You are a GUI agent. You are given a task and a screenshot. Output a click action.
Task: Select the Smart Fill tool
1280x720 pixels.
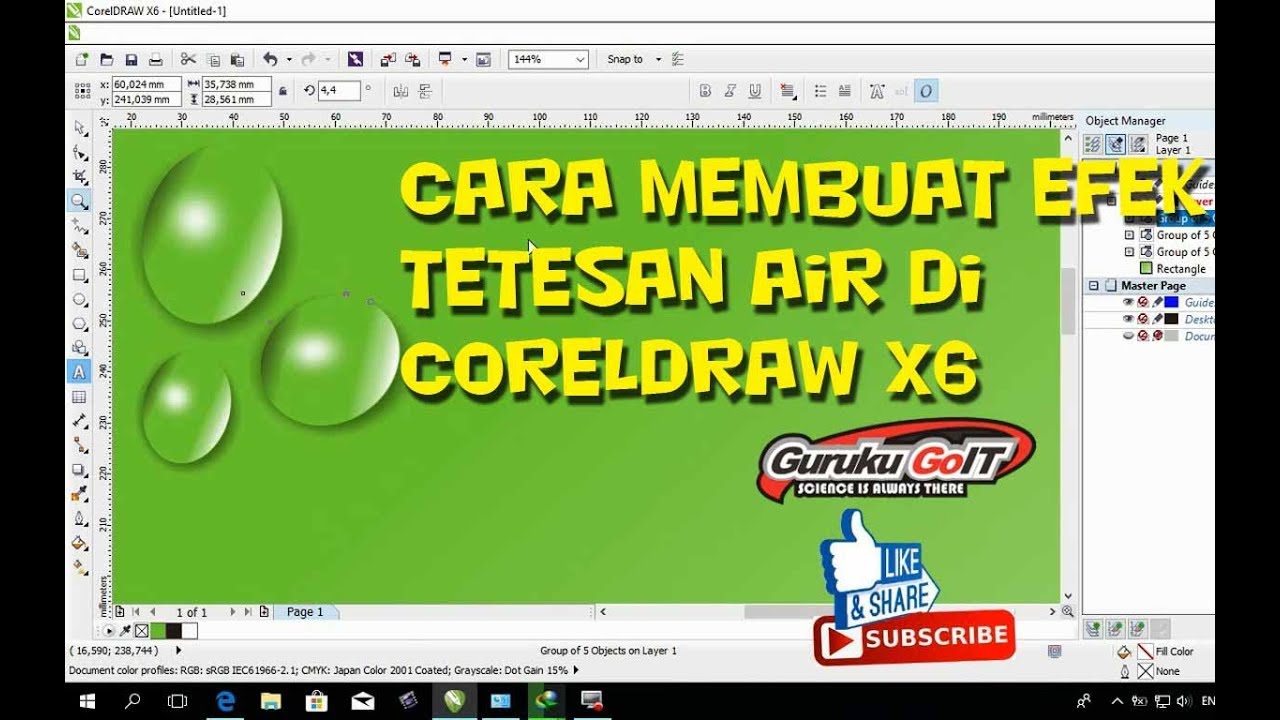(79, 250)
